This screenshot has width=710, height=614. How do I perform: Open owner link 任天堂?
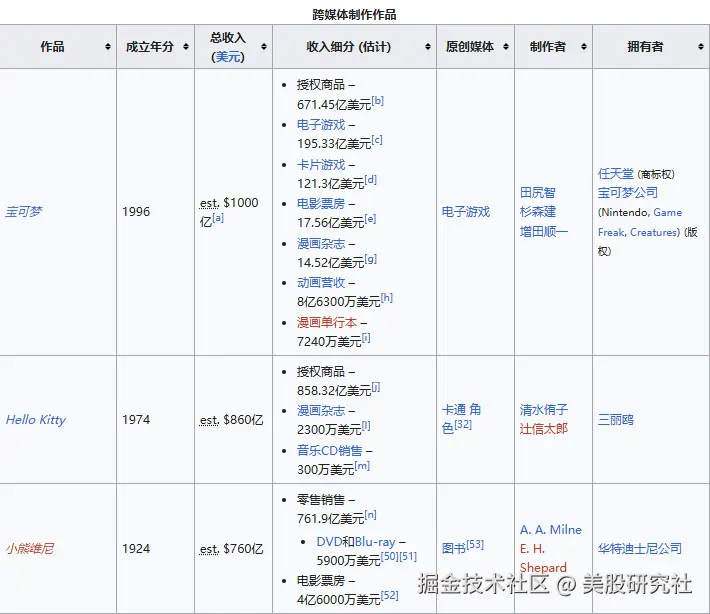coord(616,173)
